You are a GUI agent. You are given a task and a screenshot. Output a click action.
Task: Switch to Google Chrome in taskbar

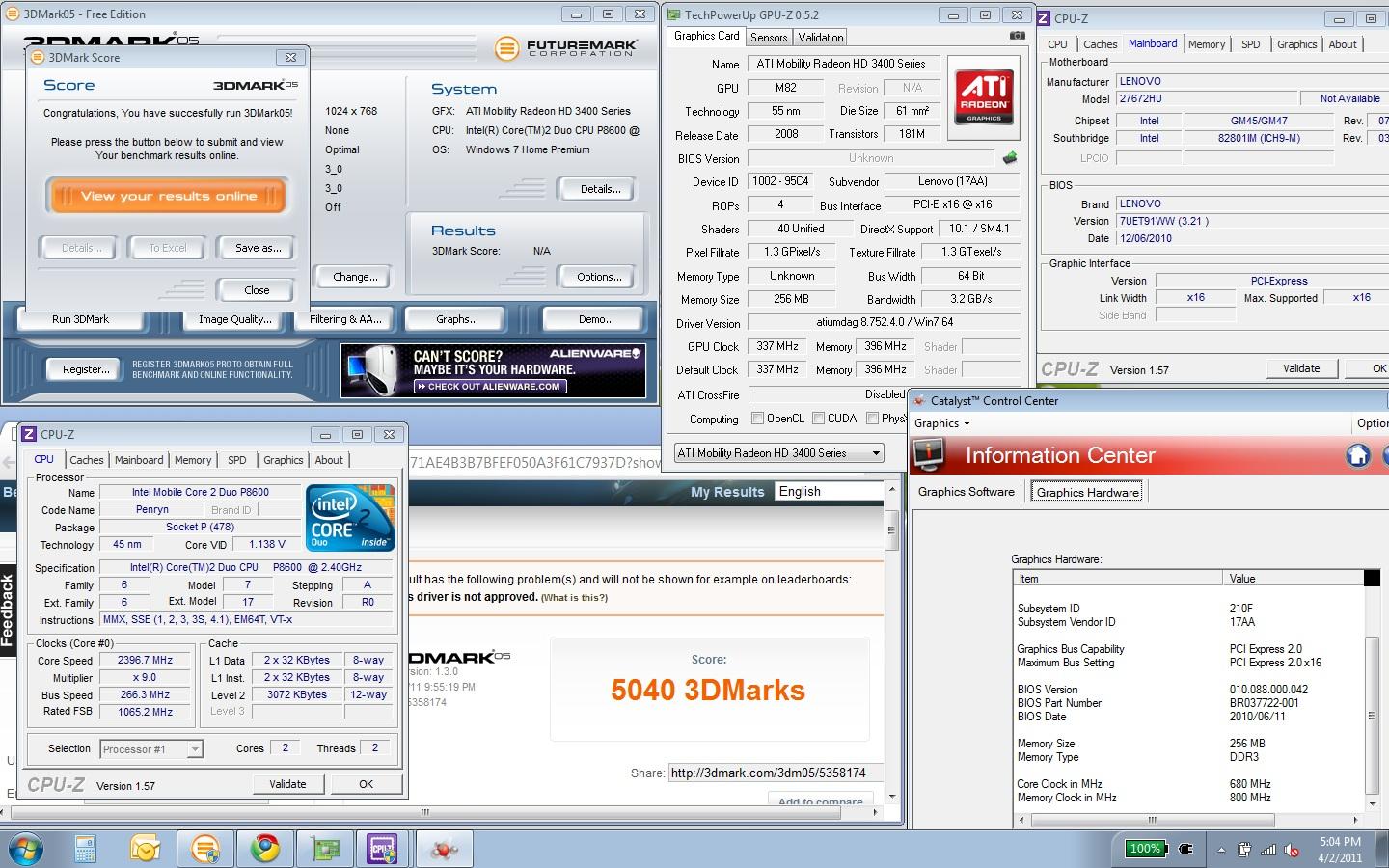265,849
